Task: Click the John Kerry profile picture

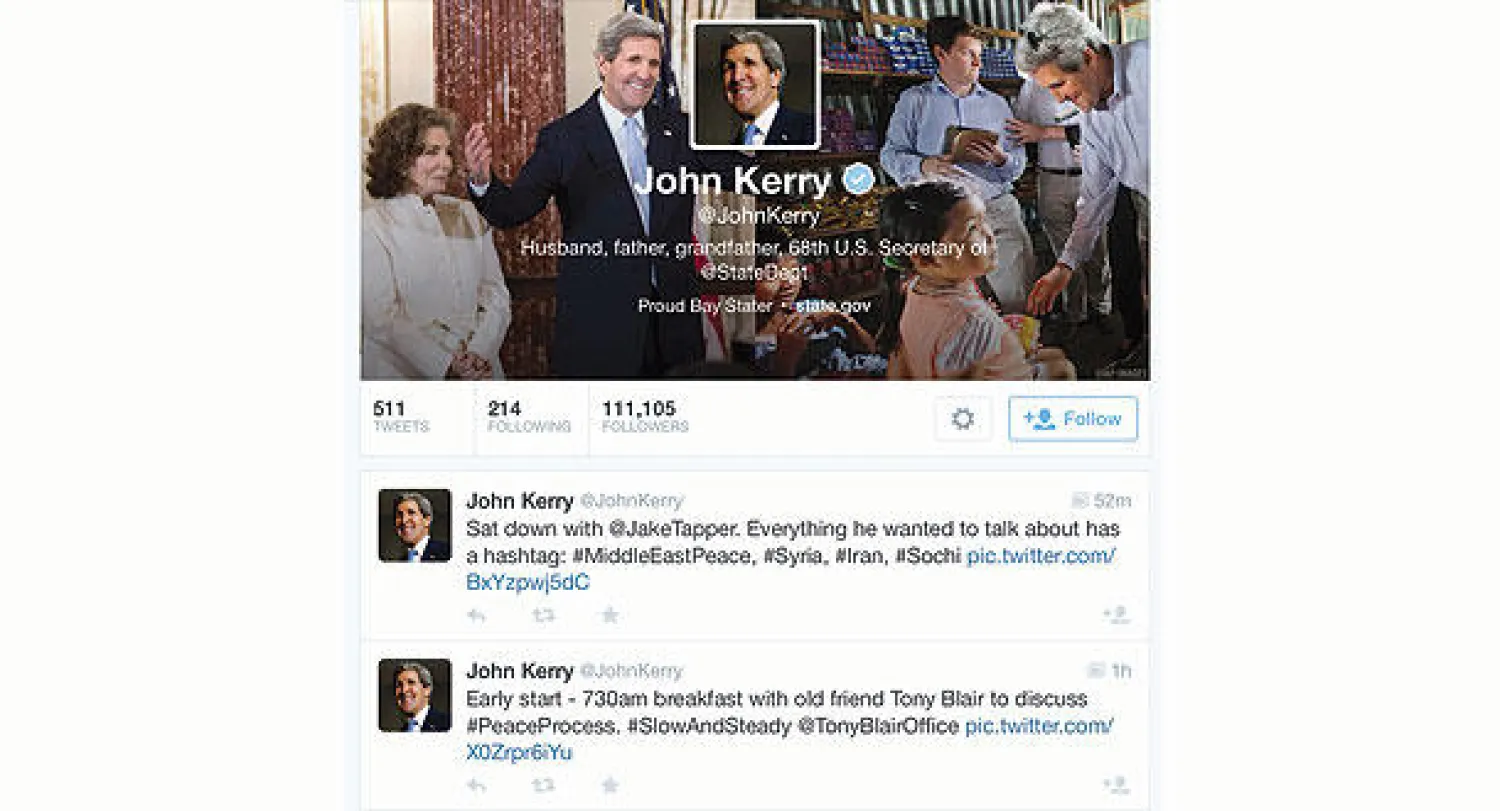Action: (x=756, y=85)
